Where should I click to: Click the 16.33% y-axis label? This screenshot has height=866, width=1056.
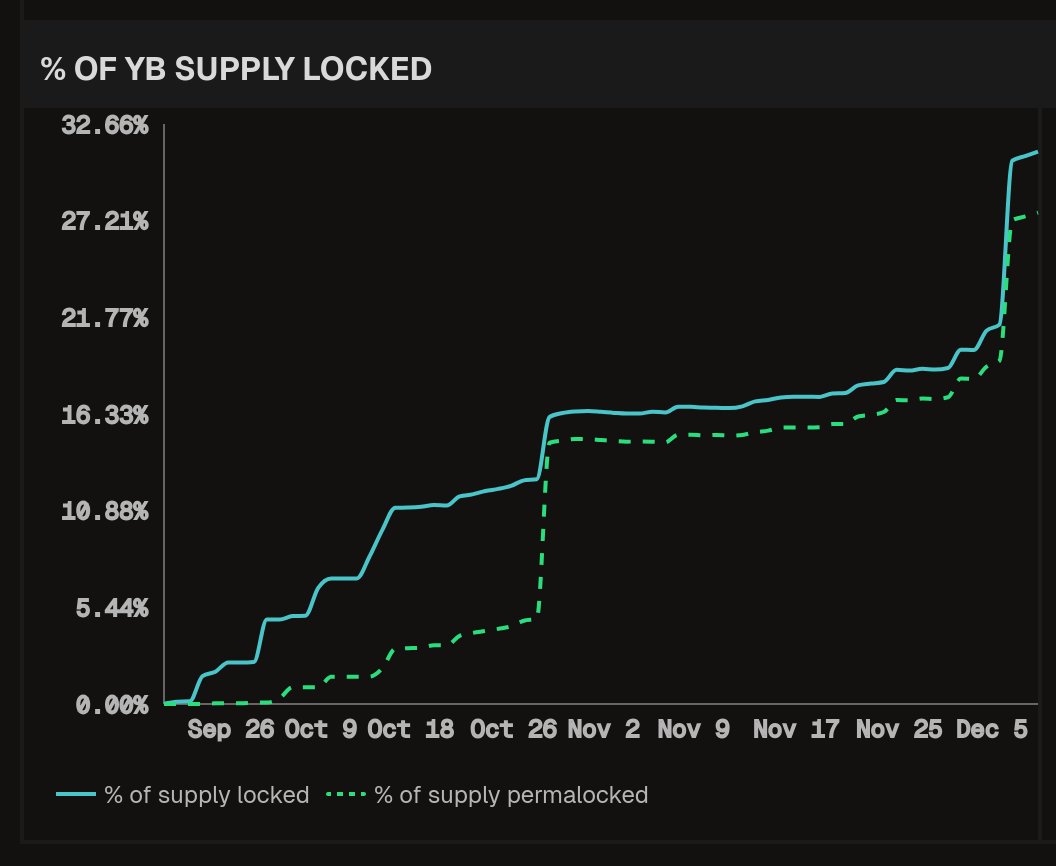coord(105,414)
